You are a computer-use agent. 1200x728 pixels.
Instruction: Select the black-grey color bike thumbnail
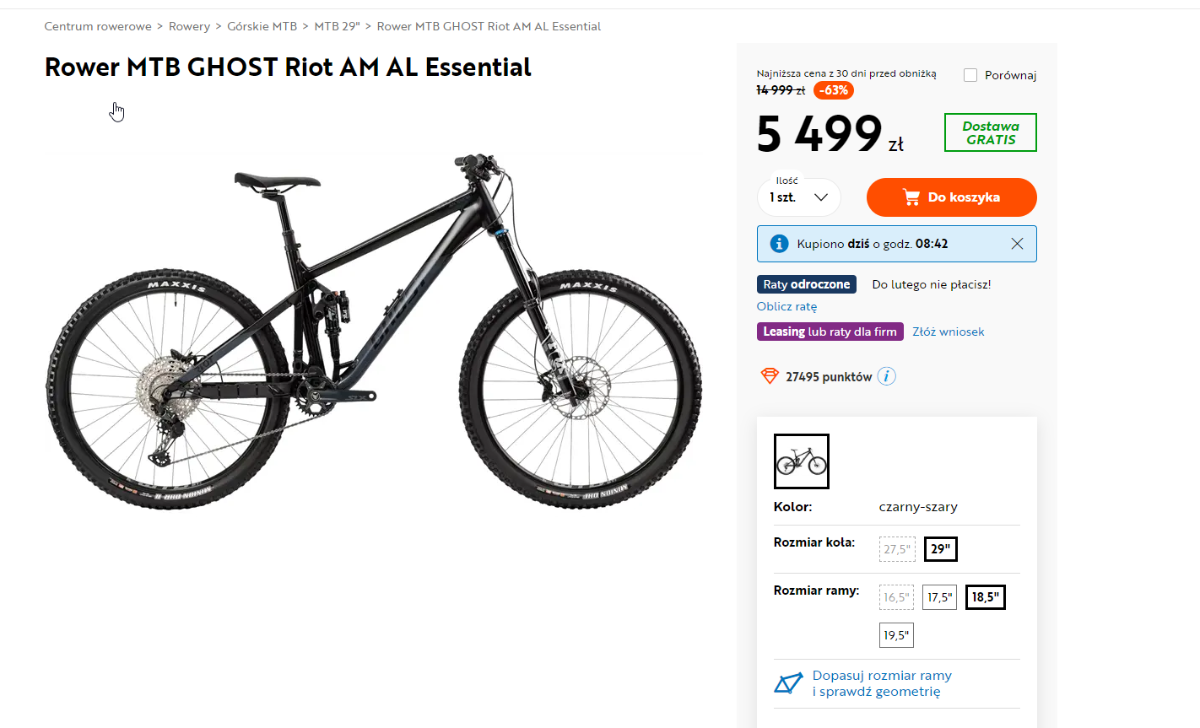(x=802, y=461)
